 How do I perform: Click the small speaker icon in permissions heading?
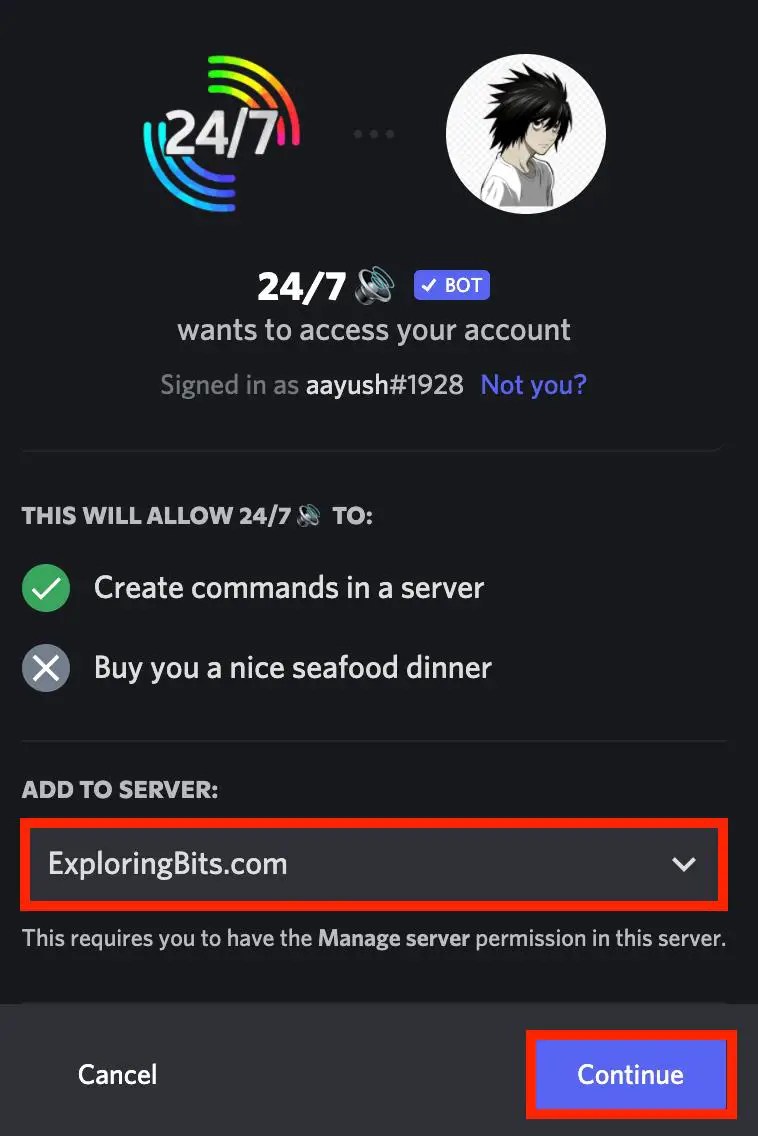pos(309,515)
